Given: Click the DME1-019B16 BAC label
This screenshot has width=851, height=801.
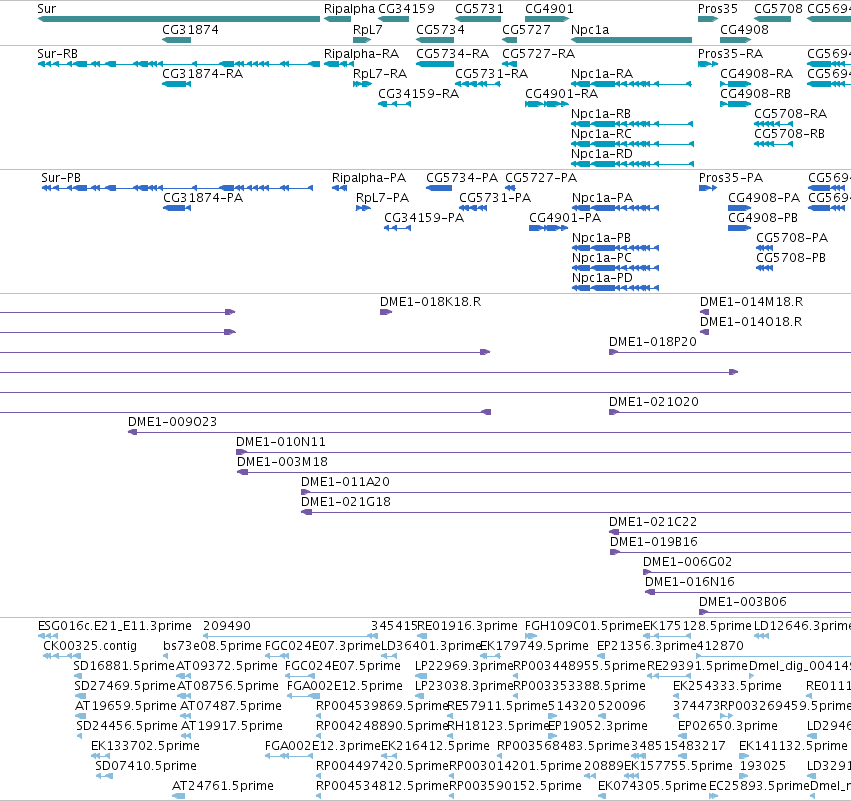Looking at the screenshot, I should click(x=654, y=542).
